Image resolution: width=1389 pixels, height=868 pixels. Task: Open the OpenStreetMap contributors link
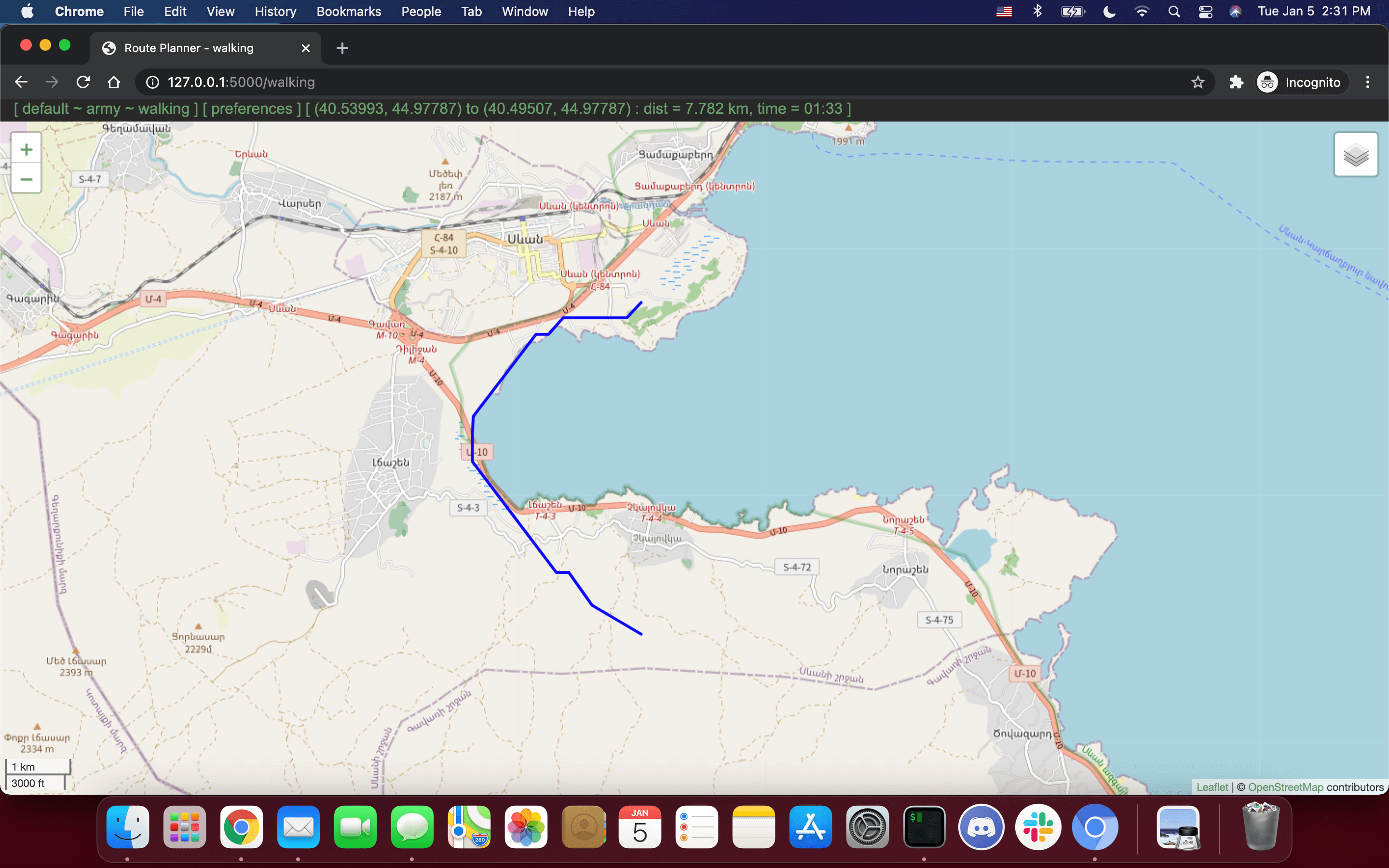point(1284,787)
